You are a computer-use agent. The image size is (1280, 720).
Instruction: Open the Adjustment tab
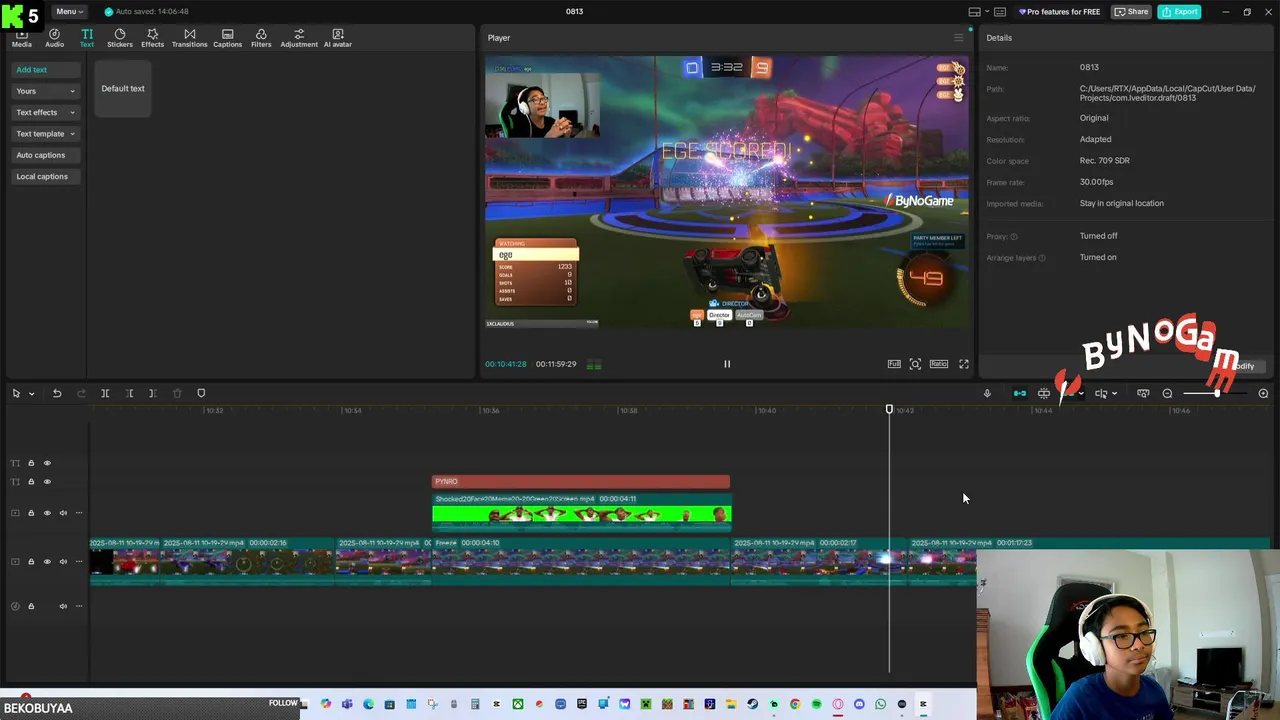click(299, 38)
